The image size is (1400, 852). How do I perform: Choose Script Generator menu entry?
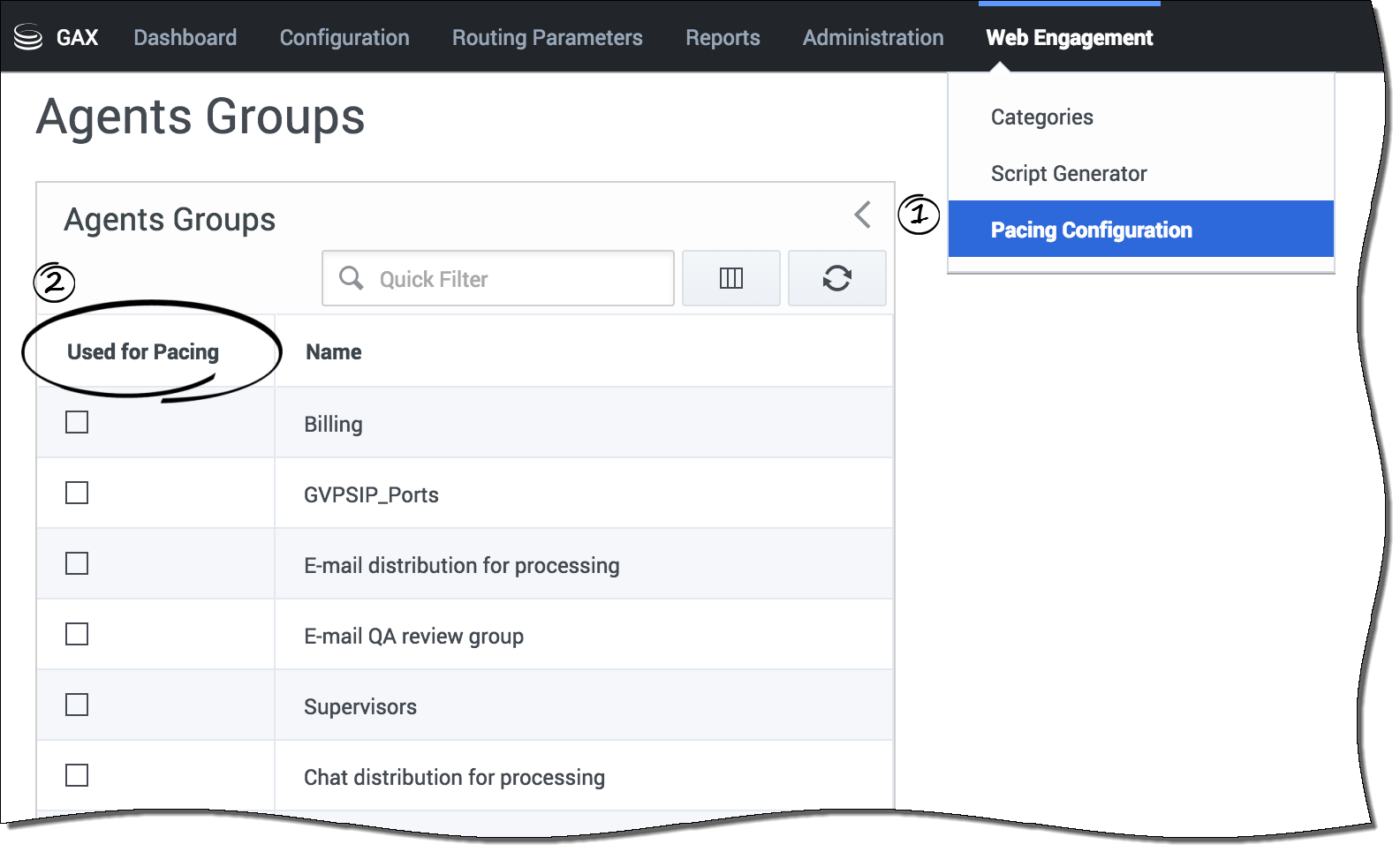tap(1068, 174)
